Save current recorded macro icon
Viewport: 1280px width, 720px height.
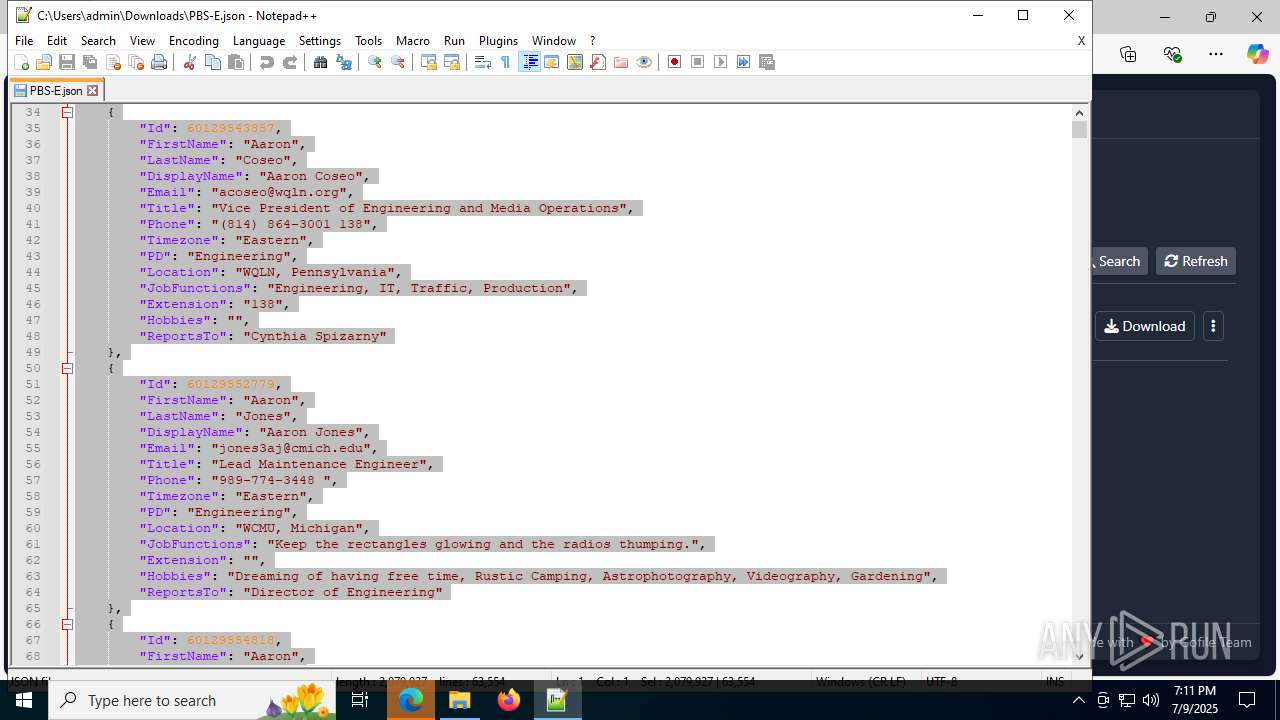point(767,62)
